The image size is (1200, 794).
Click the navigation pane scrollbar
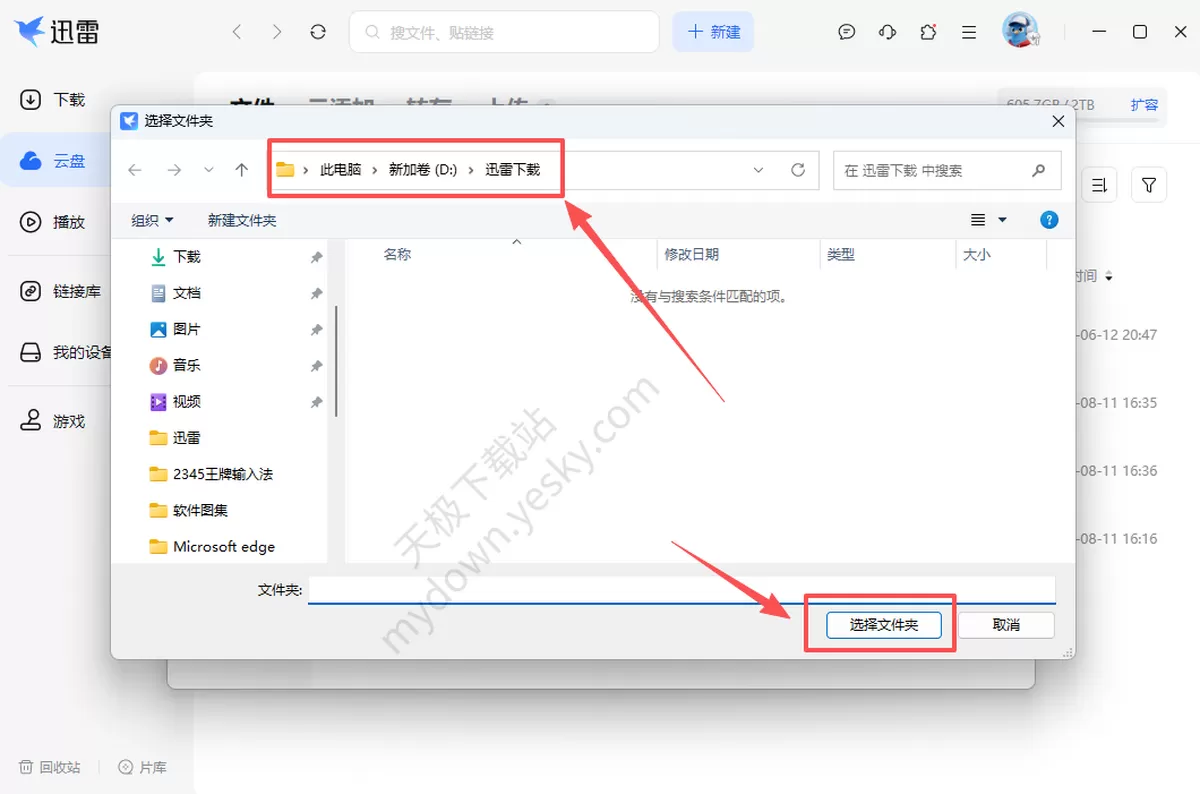[336, 361]
